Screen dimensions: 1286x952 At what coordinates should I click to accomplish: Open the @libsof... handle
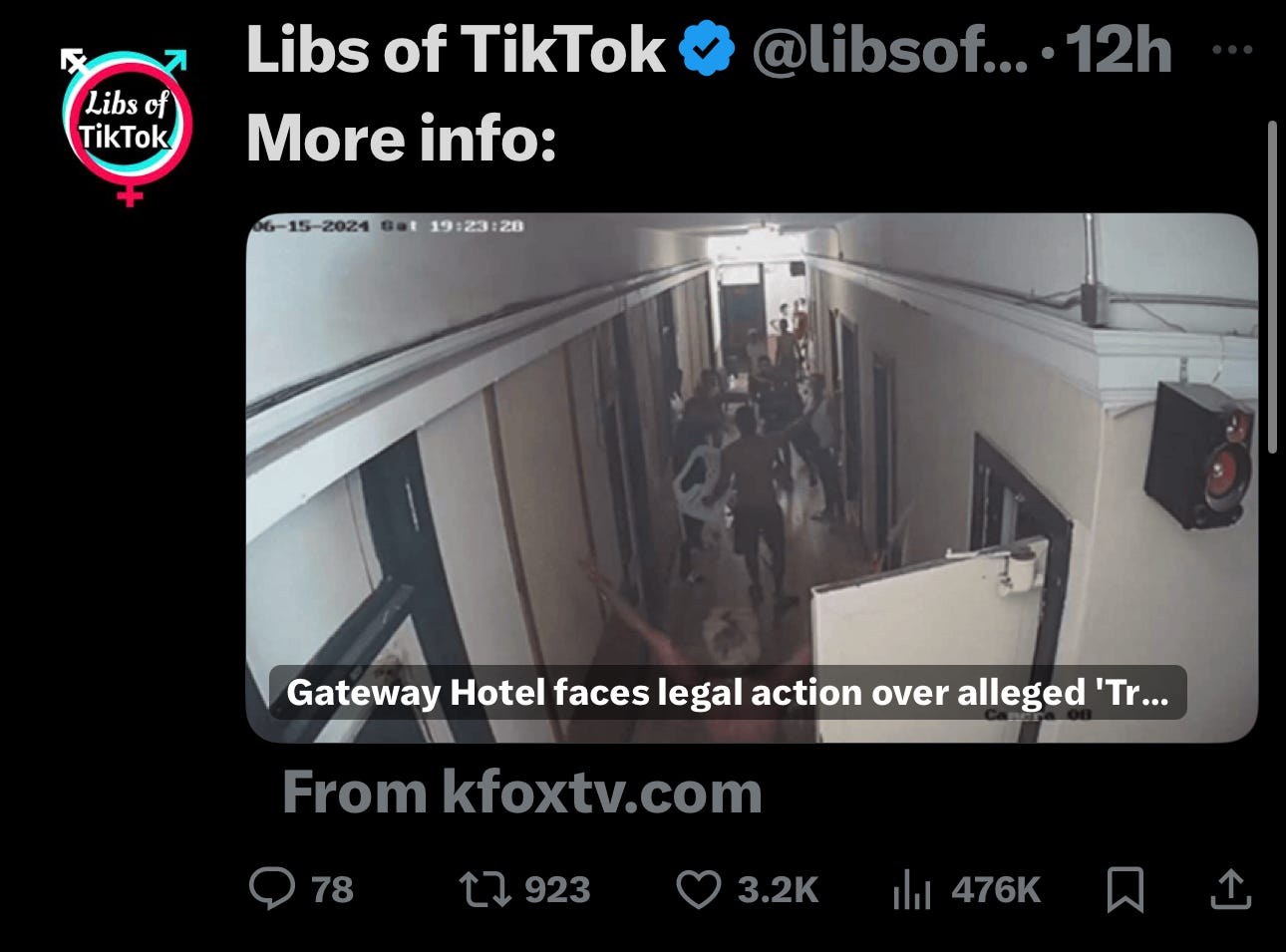[x=889, y=50]
